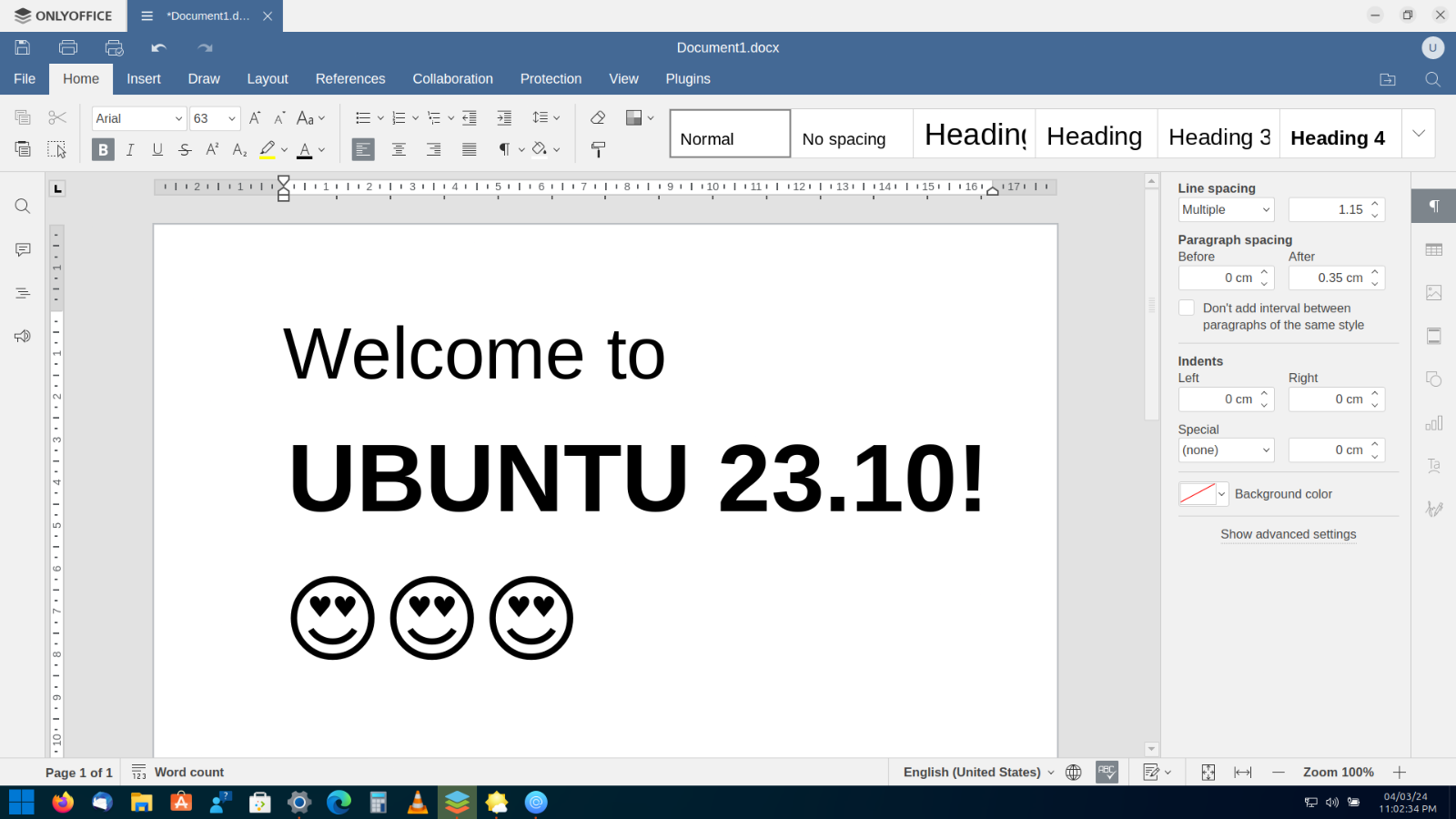1456x819 pixels.
Task: Switch to the Insert tab
Action: 144,79
